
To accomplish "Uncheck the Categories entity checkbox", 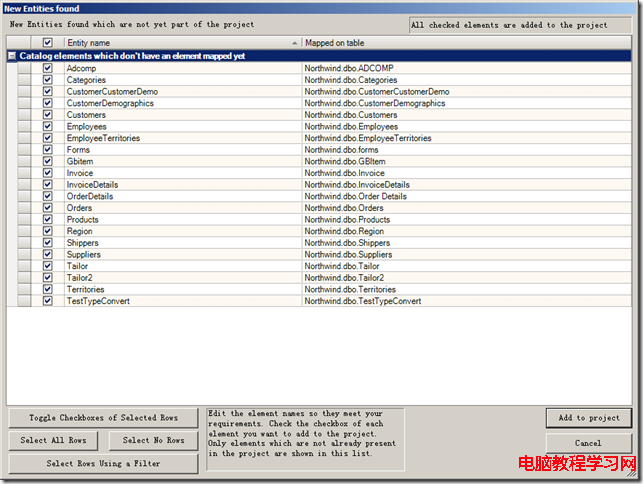I will coord(48,80).
